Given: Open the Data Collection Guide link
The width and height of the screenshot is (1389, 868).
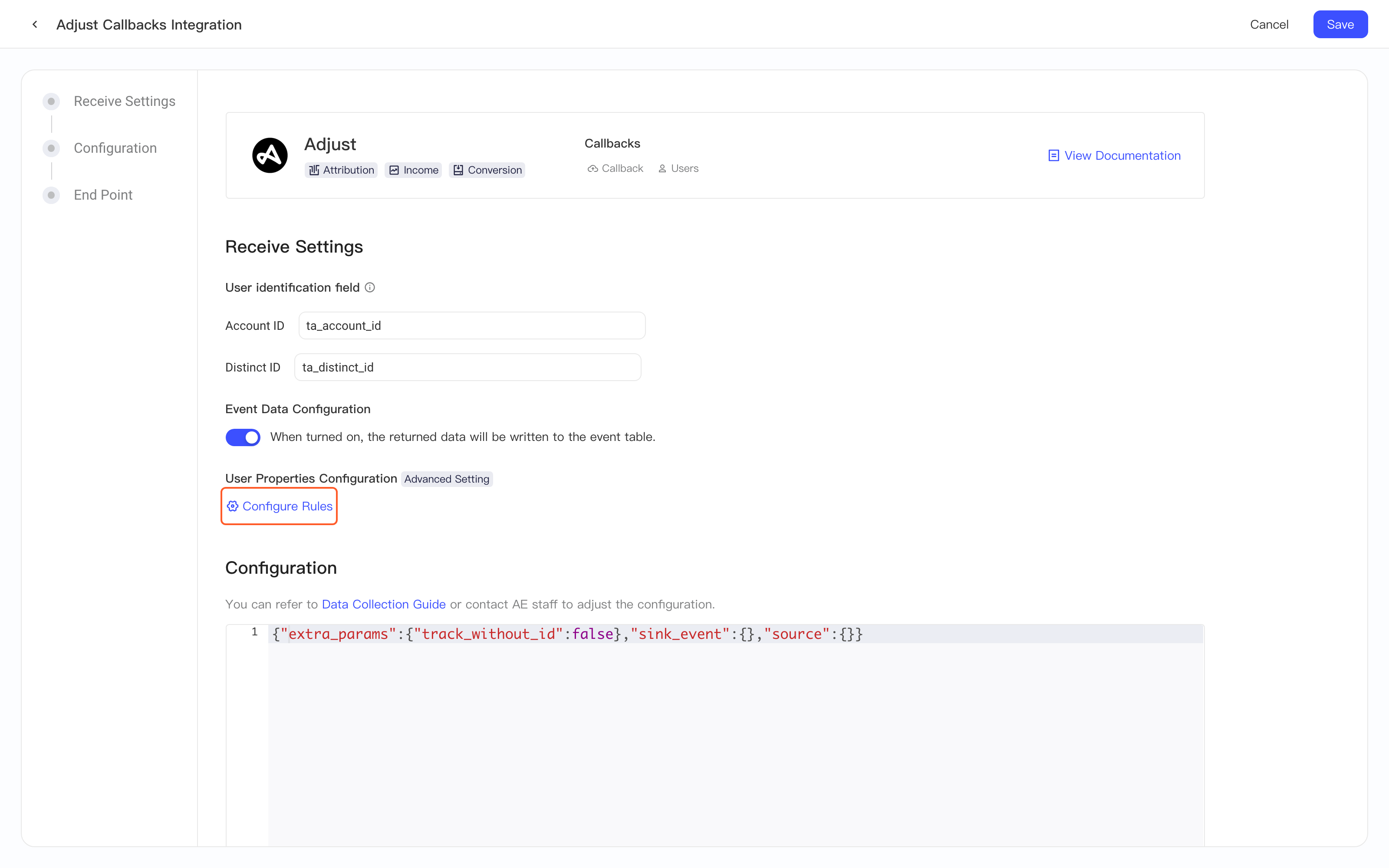Looking at the screenshot, I should coord(383,605).
